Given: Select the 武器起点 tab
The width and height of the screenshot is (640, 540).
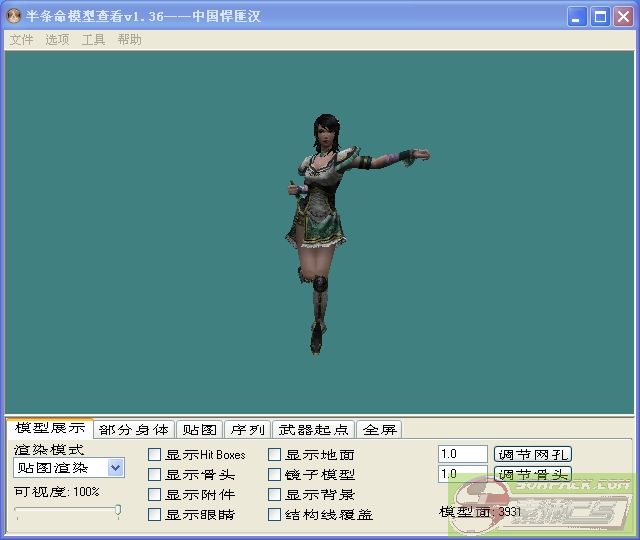Looking at the screenshot, I should 313,430.
